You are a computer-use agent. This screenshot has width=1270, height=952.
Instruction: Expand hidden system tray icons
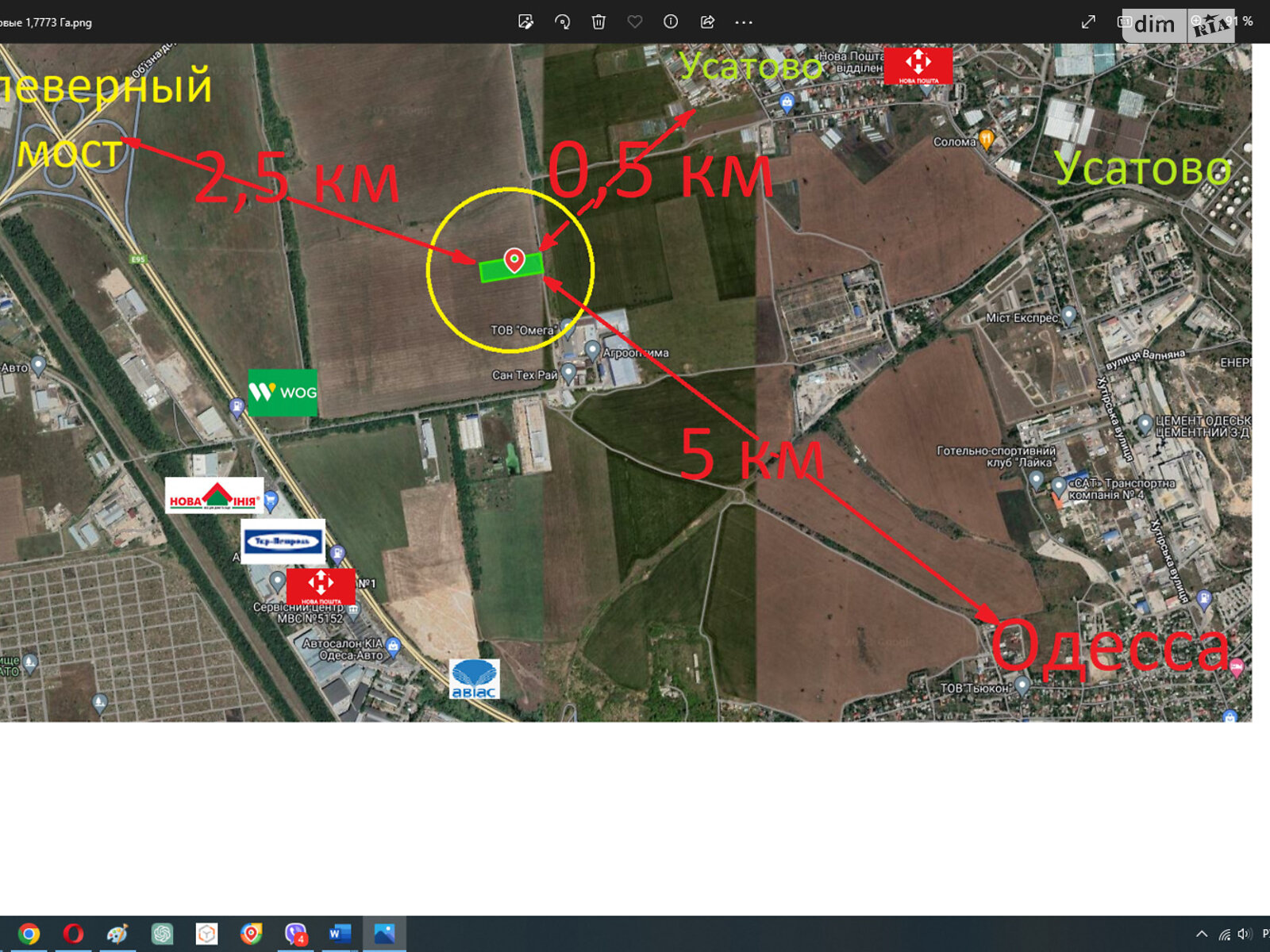click(x=1202, y=935)
